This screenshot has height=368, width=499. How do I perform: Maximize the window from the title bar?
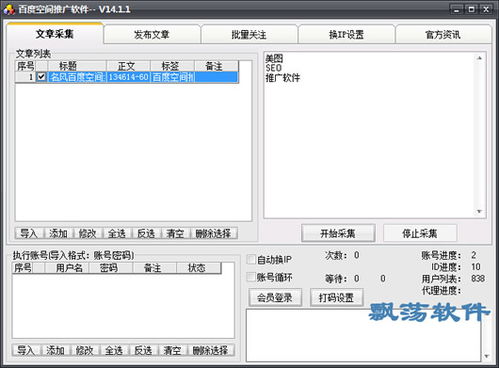tap(471, 9)
